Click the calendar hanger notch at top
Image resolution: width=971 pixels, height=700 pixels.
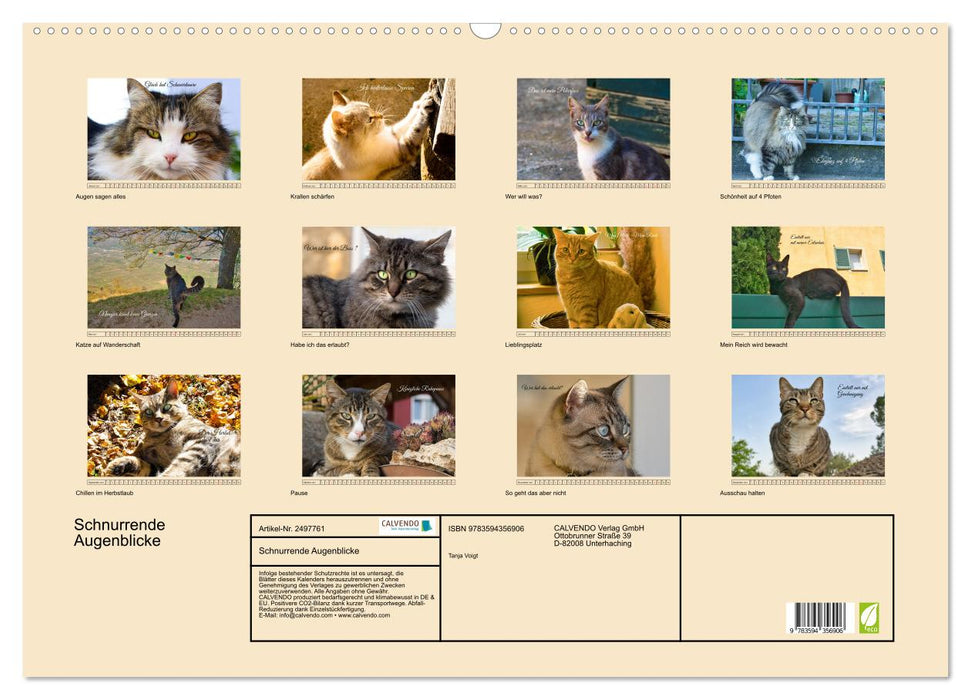click(485, 31)
